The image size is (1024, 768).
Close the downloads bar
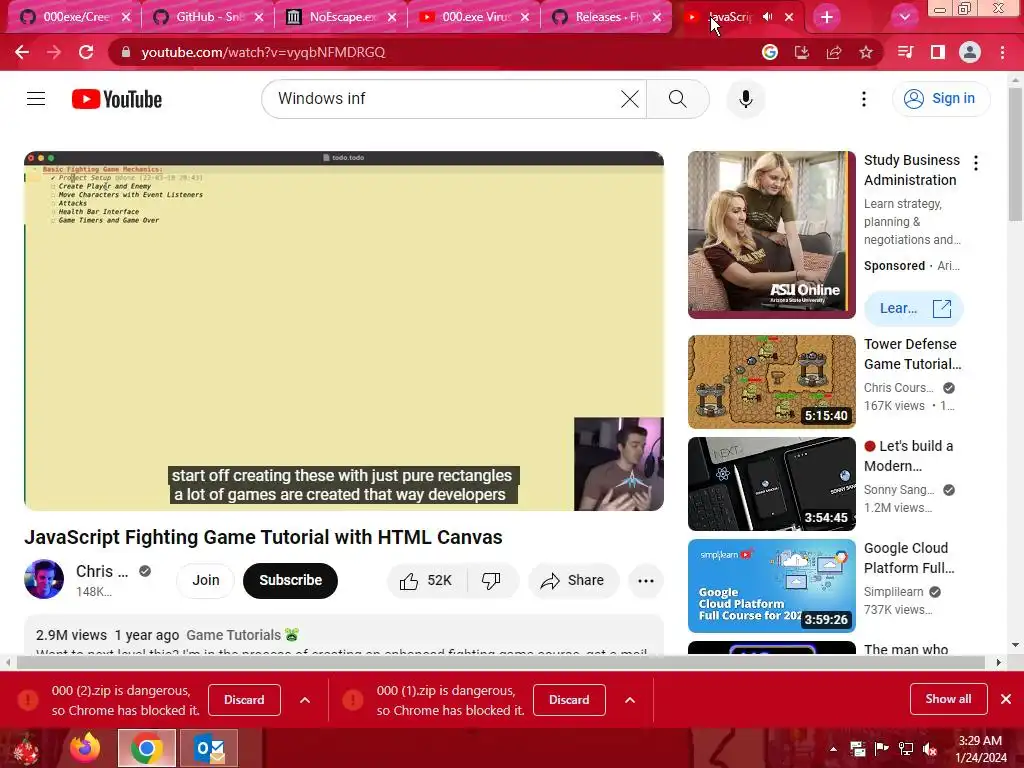[x=1006, y=699]
